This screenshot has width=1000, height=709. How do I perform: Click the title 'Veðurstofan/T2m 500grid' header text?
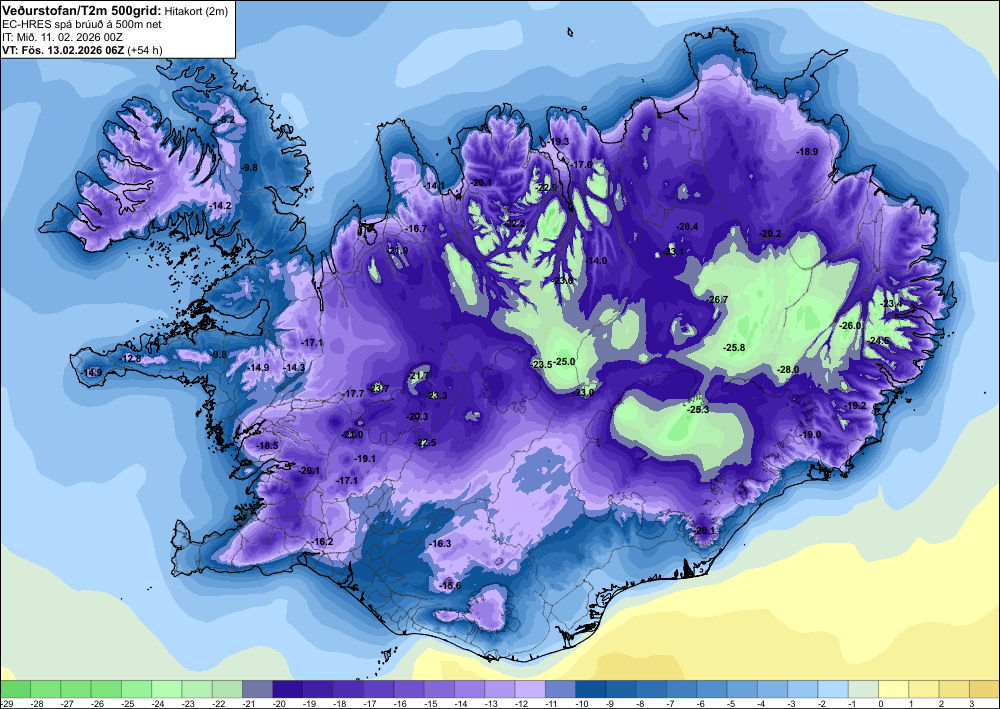pos(82,10)
